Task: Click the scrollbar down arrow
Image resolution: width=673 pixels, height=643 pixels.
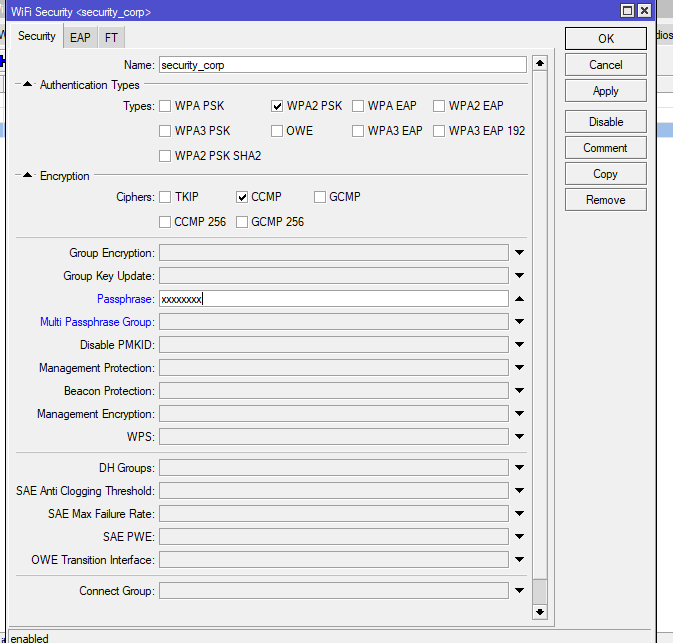Action: pyautogui.click(x=540, y=612)
